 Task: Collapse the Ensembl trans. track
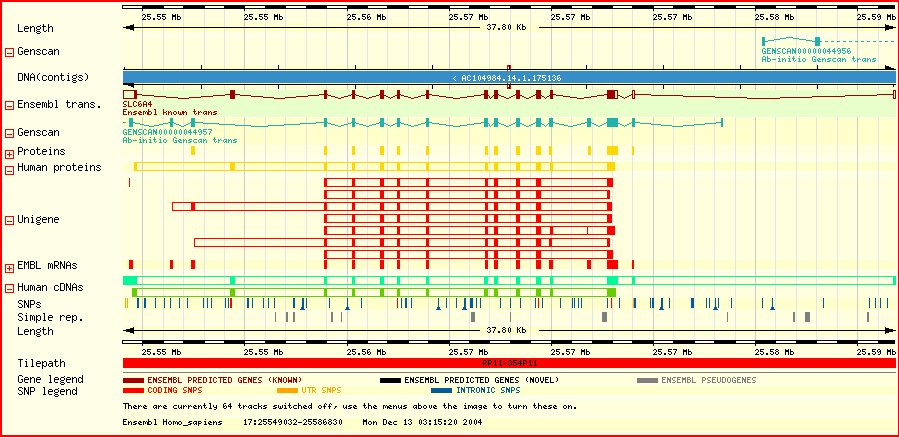(10, 105)
